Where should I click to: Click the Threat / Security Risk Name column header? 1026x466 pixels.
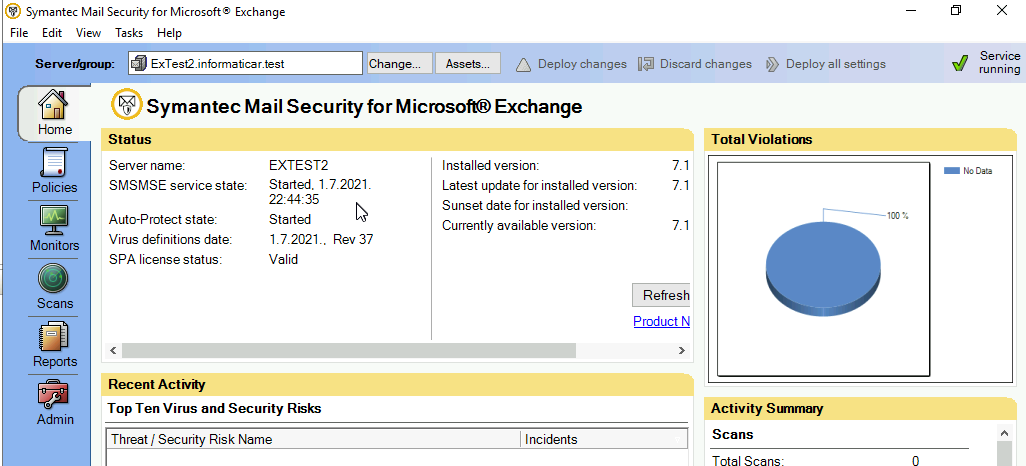[x=313, y=439]
